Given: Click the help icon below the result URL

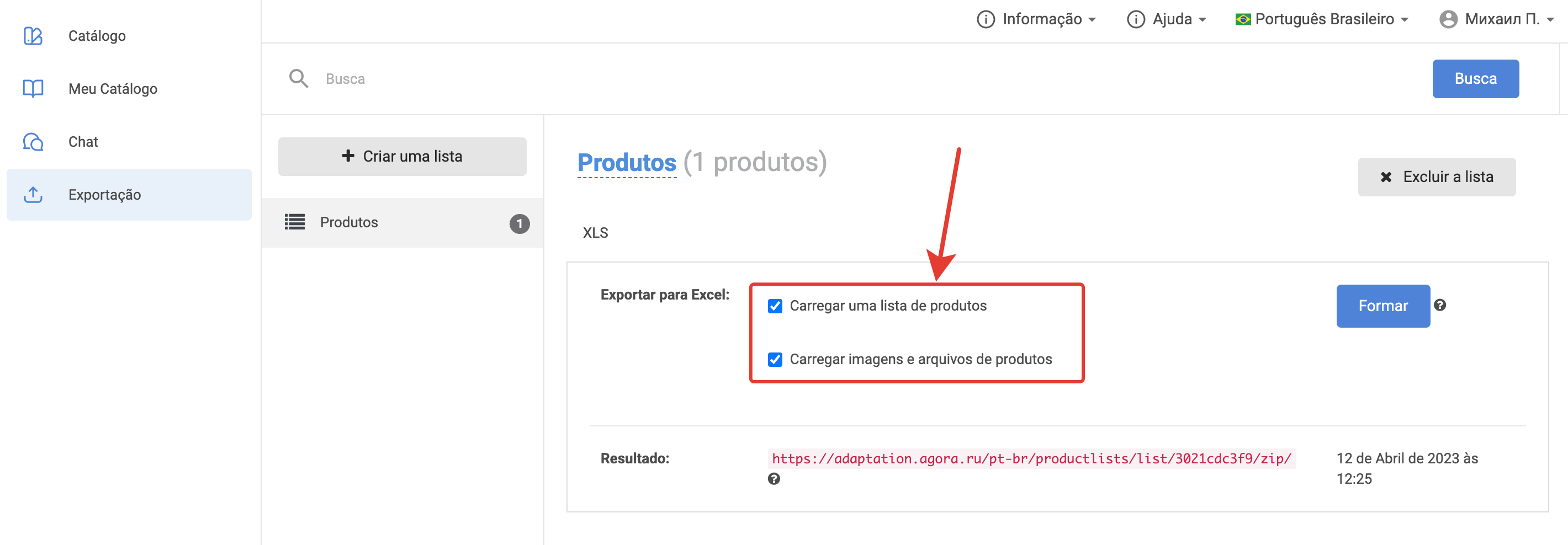Looking at the screenshot, I should (774, 479).
